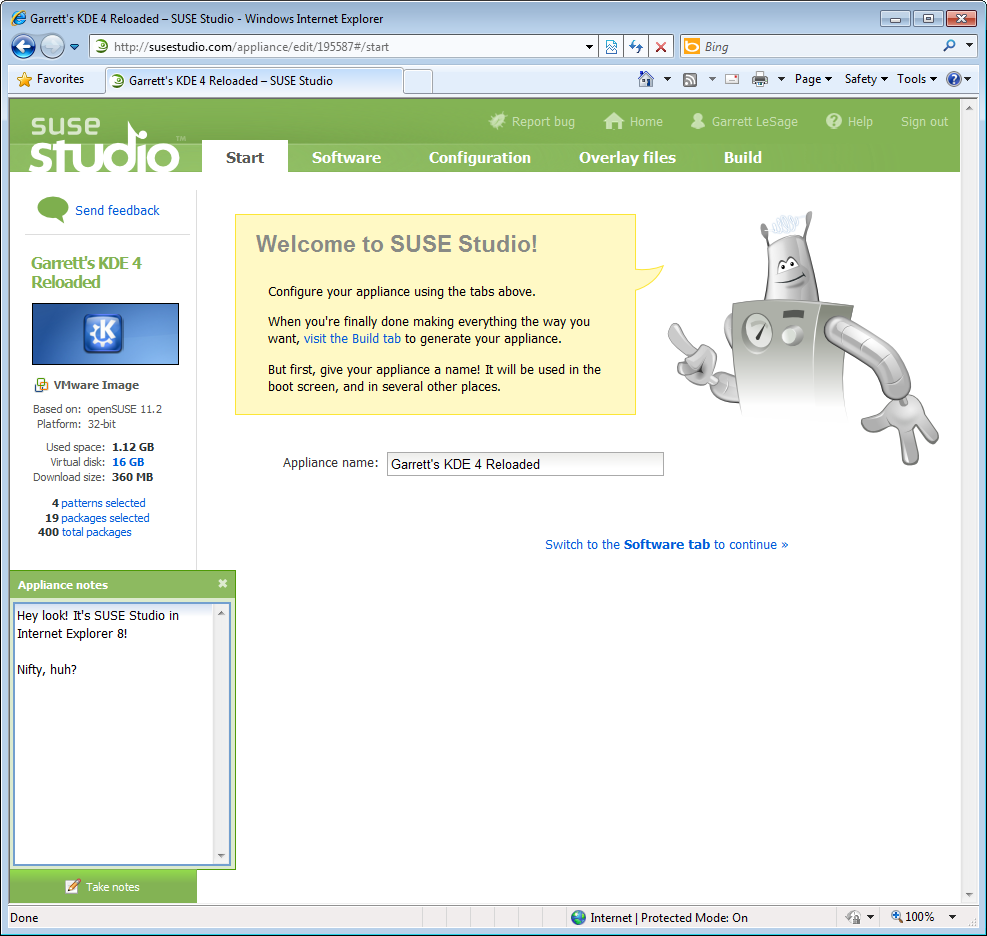Switch to the Configuration tab
The height and width of the screenshot is (936, 987).
(480, 157)
